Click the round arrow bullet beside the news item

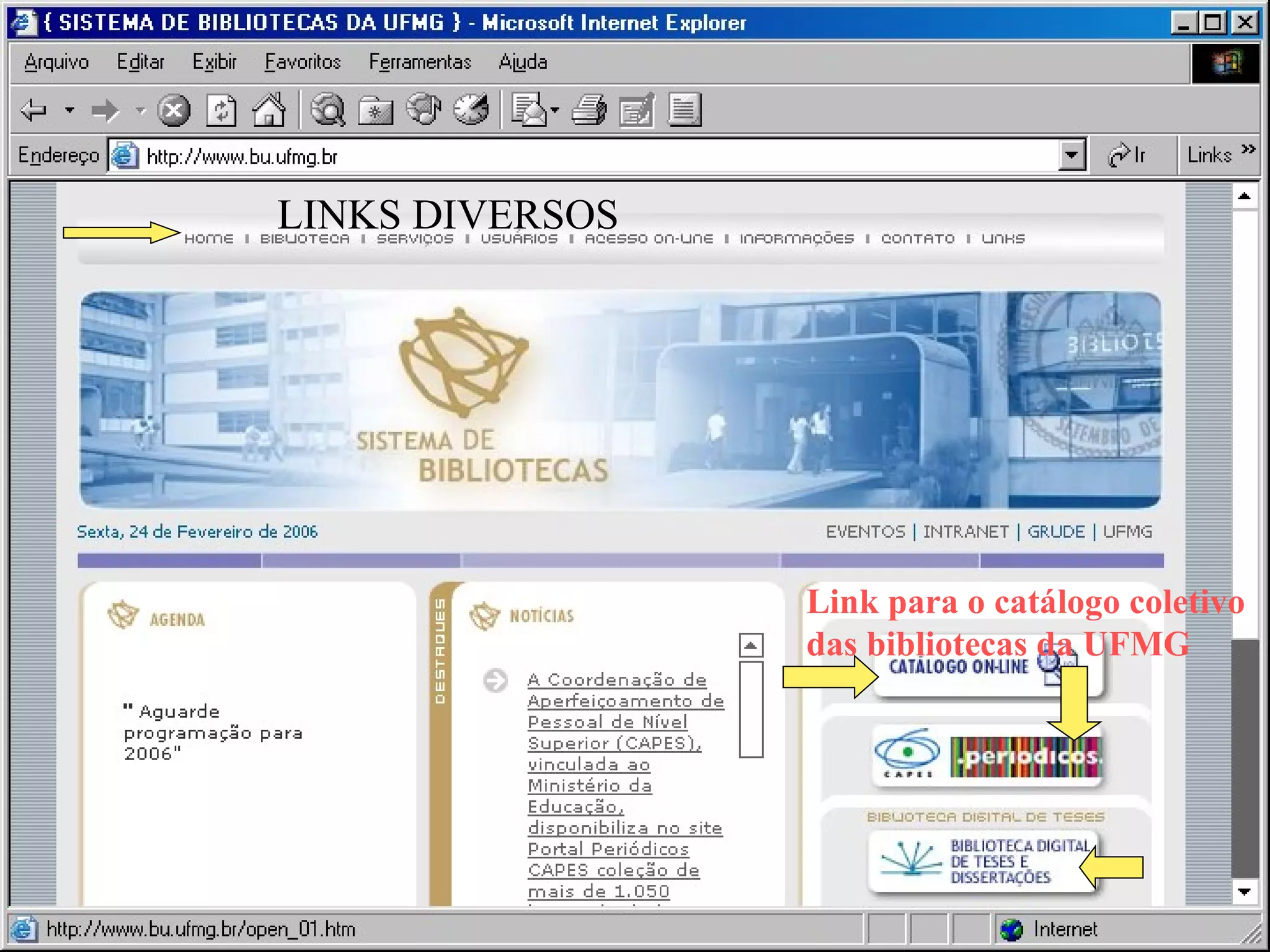pos(495,681)
